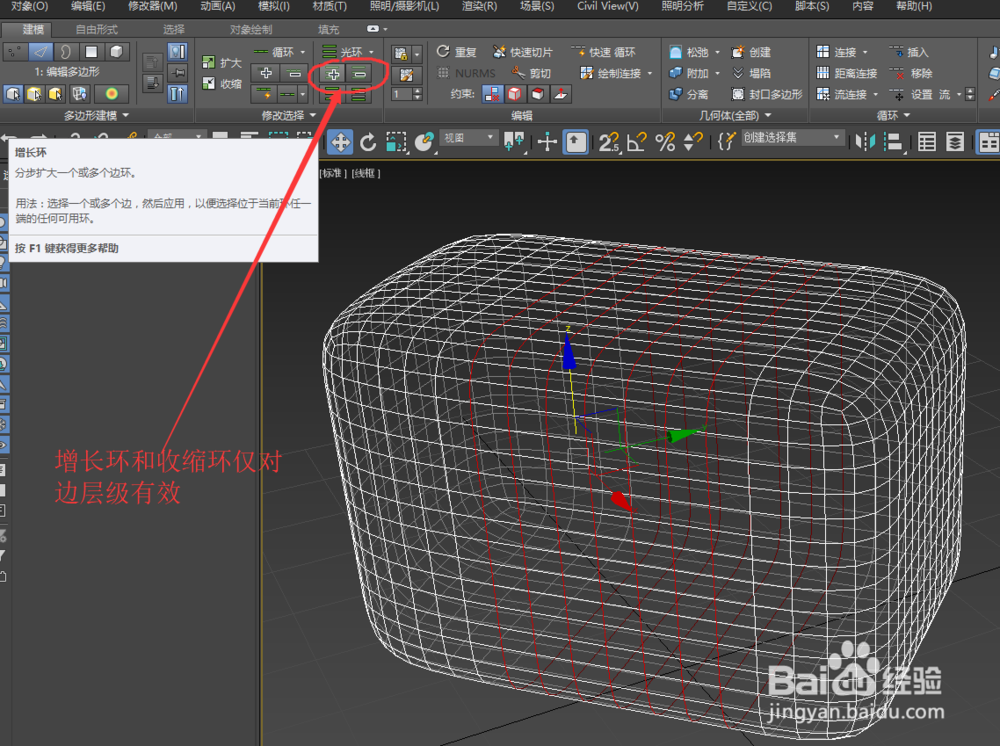Click the 快速切片 (QuickSlice) tool
Image resolution: width=1000 pixels, height=746 pixels.
[x=523, y=52]
